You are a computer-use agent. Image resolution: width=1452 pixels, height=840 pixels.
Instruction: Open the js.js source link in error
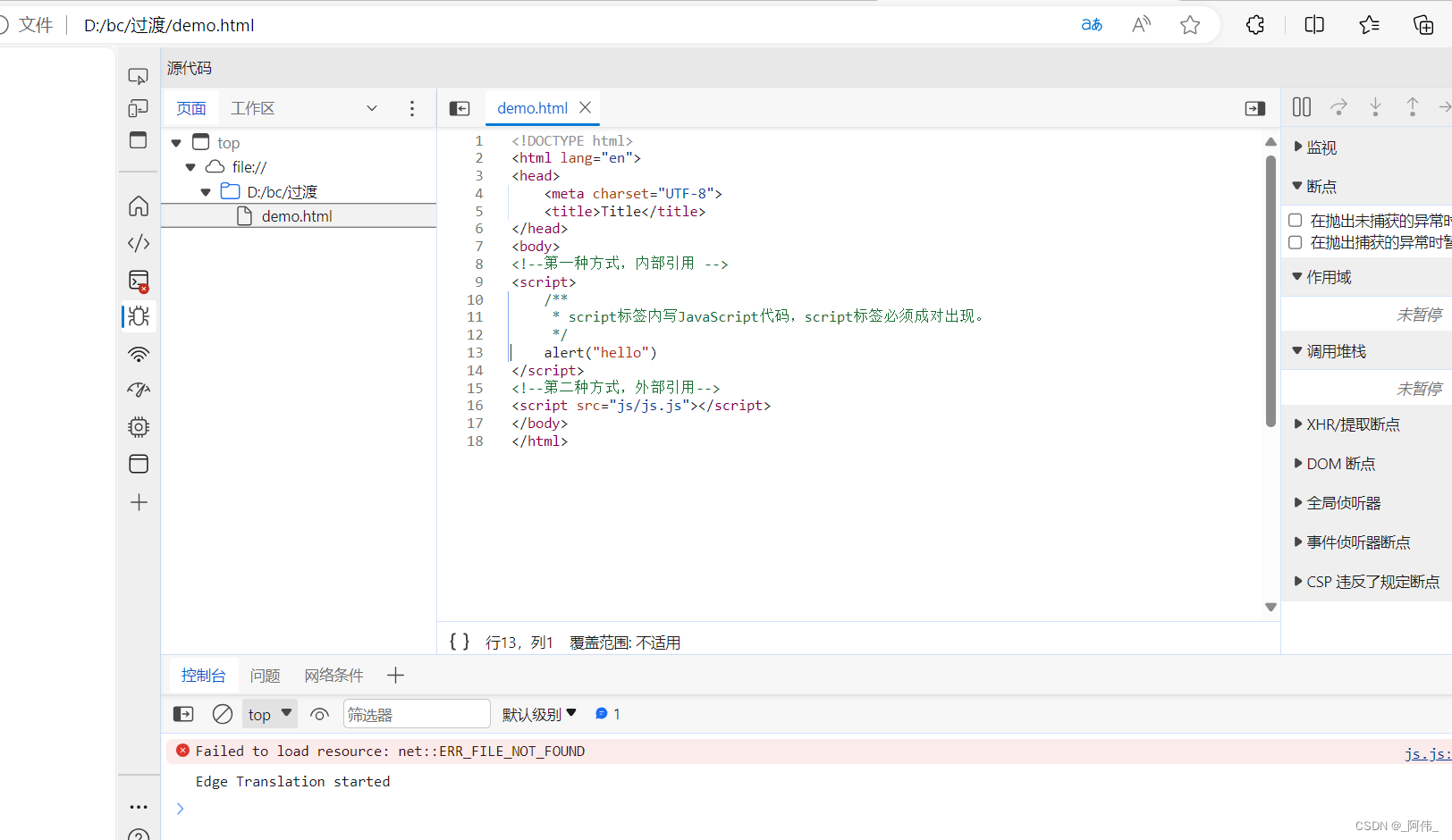point(1427,753)
